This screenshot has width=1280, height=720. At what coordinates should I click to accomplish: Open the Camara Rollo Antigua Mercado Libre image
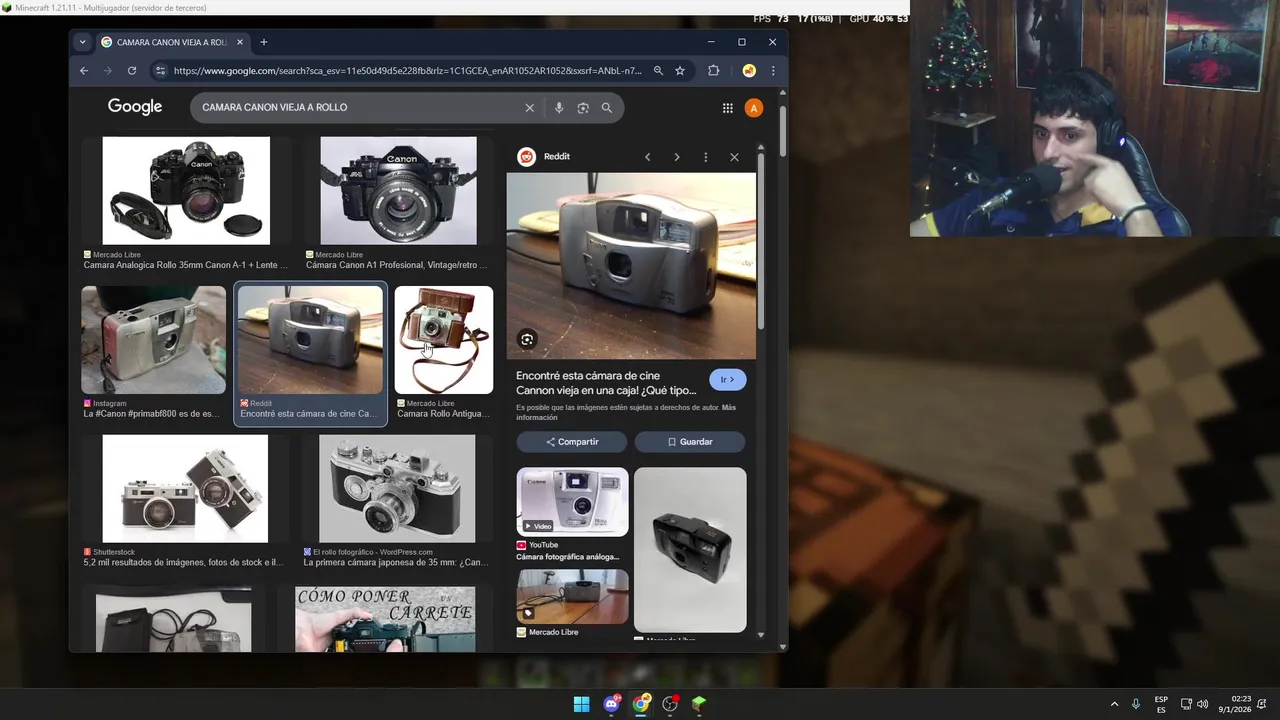[x=443, y=340]
